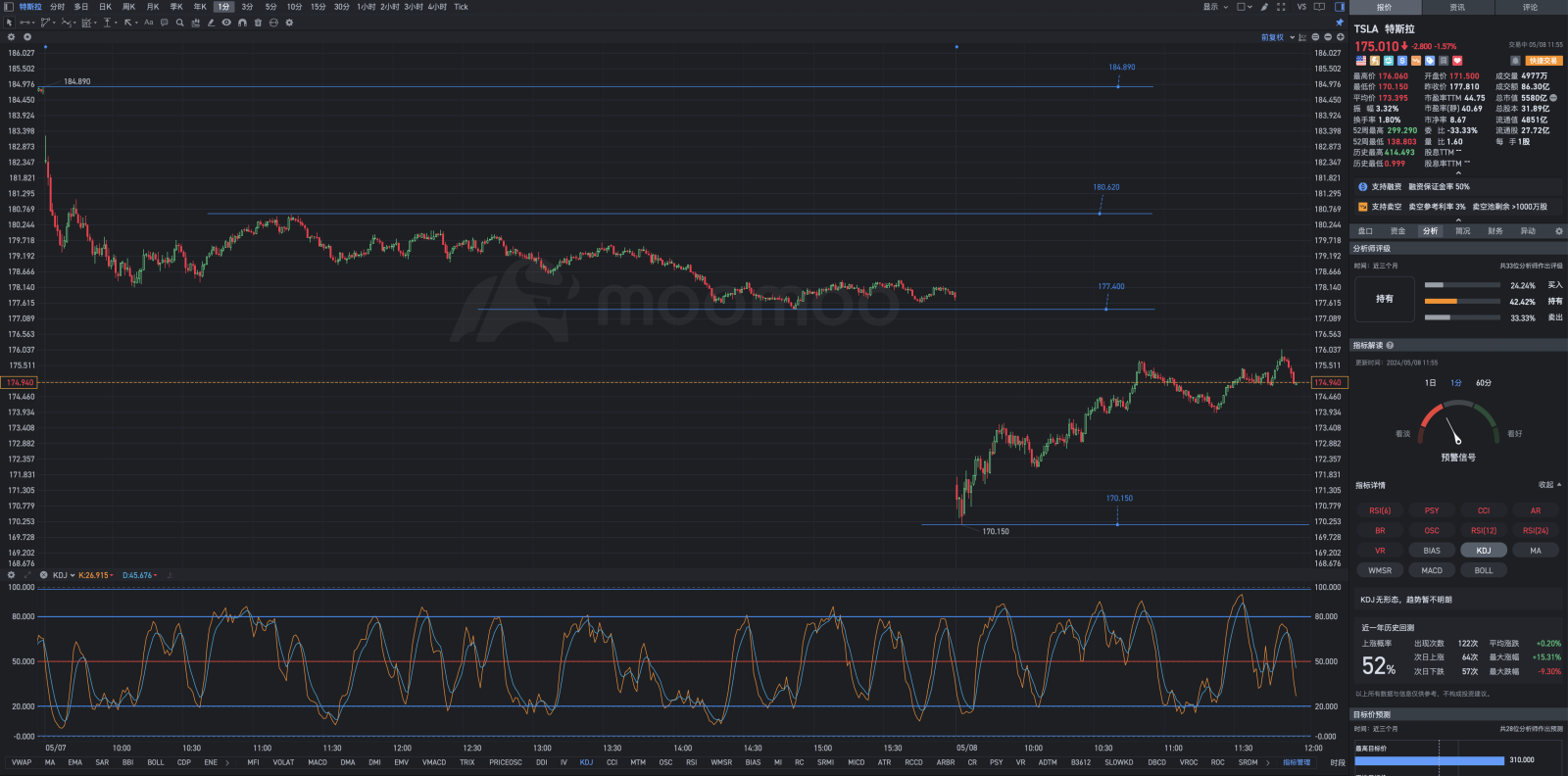This screenshot has height=776, width=1568.
Task: Open main chart indicator settings gear
Action: 12,37
